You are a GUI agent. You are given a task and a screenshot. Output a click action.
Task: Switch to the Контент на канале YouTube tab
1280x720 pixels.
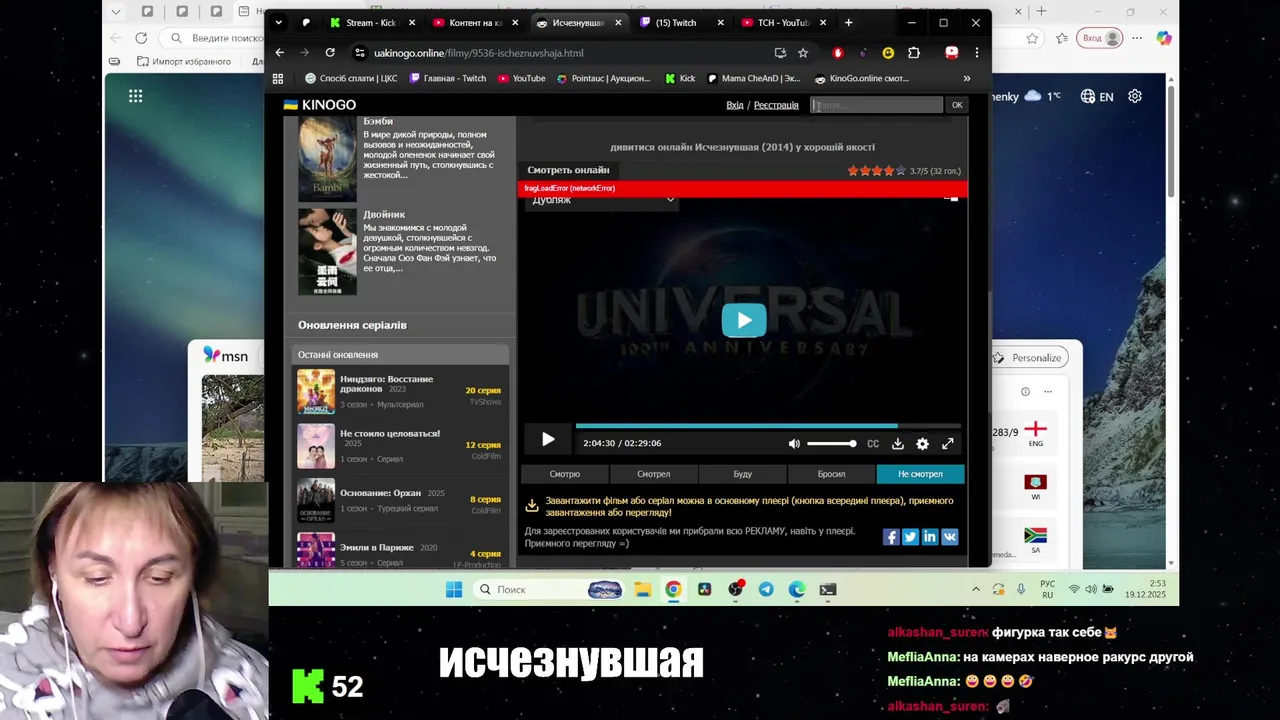[x=475, y=23]
